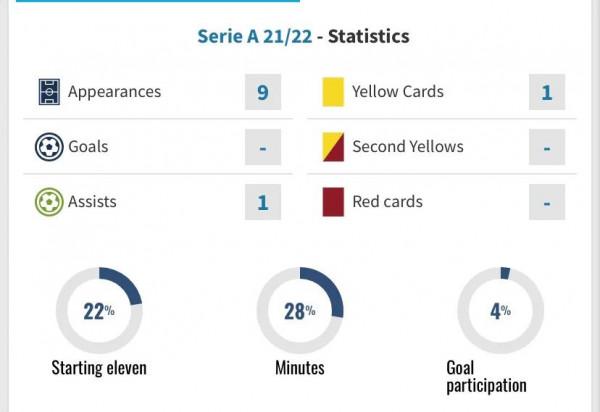
Task: Click the Second Yellows card icon
Action: pyautogui.click(x=332, y=147)
